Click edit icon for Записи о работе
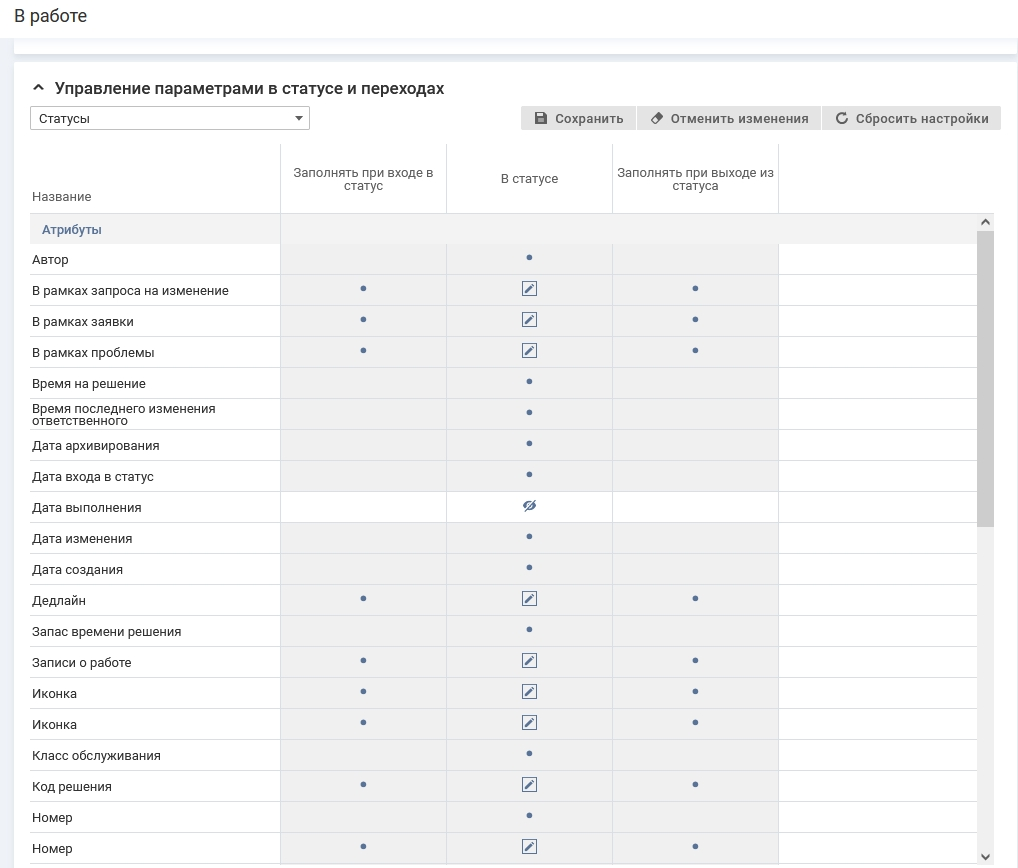Image resolution: width=1018 pixels, height=868 pixels. point(529,661)
